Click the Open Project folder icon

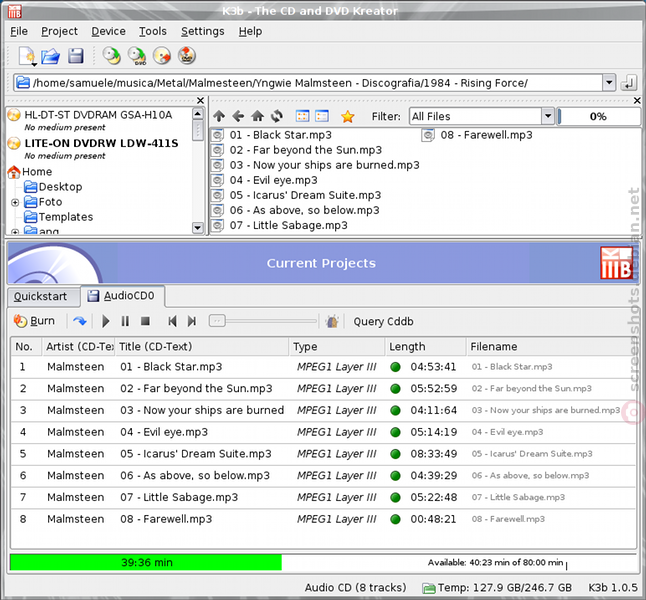tap(51, 56)
